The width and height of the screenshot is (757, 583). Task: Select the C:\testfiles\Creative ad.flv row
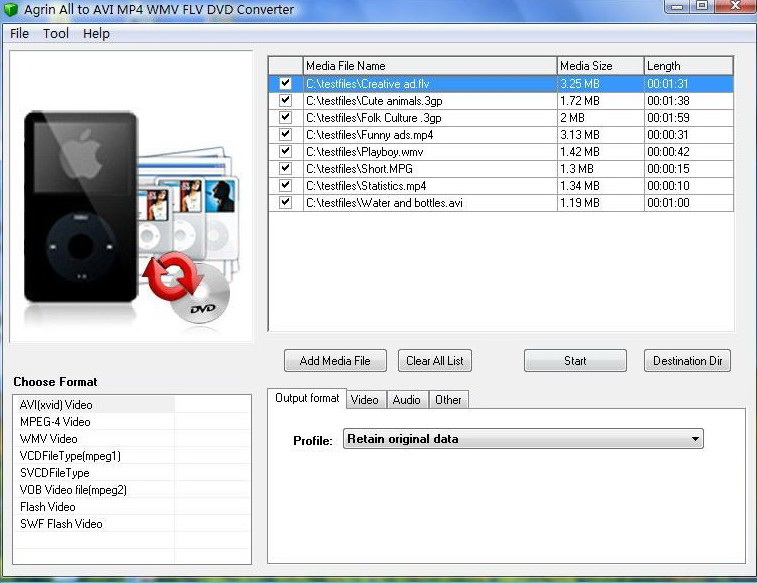pos(501,83)
